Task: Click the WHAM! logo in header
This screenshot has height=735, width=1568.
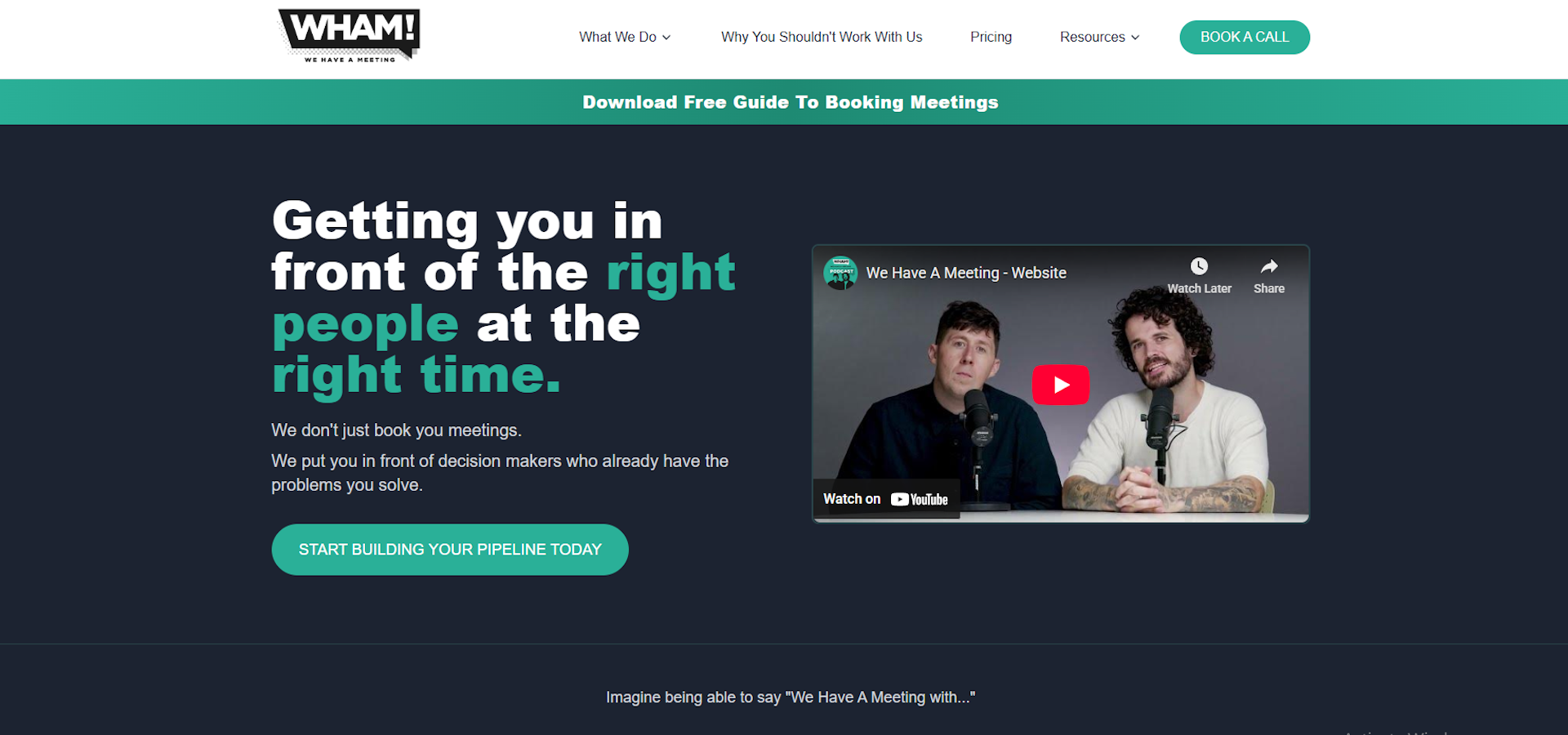Action: [350, 36]
